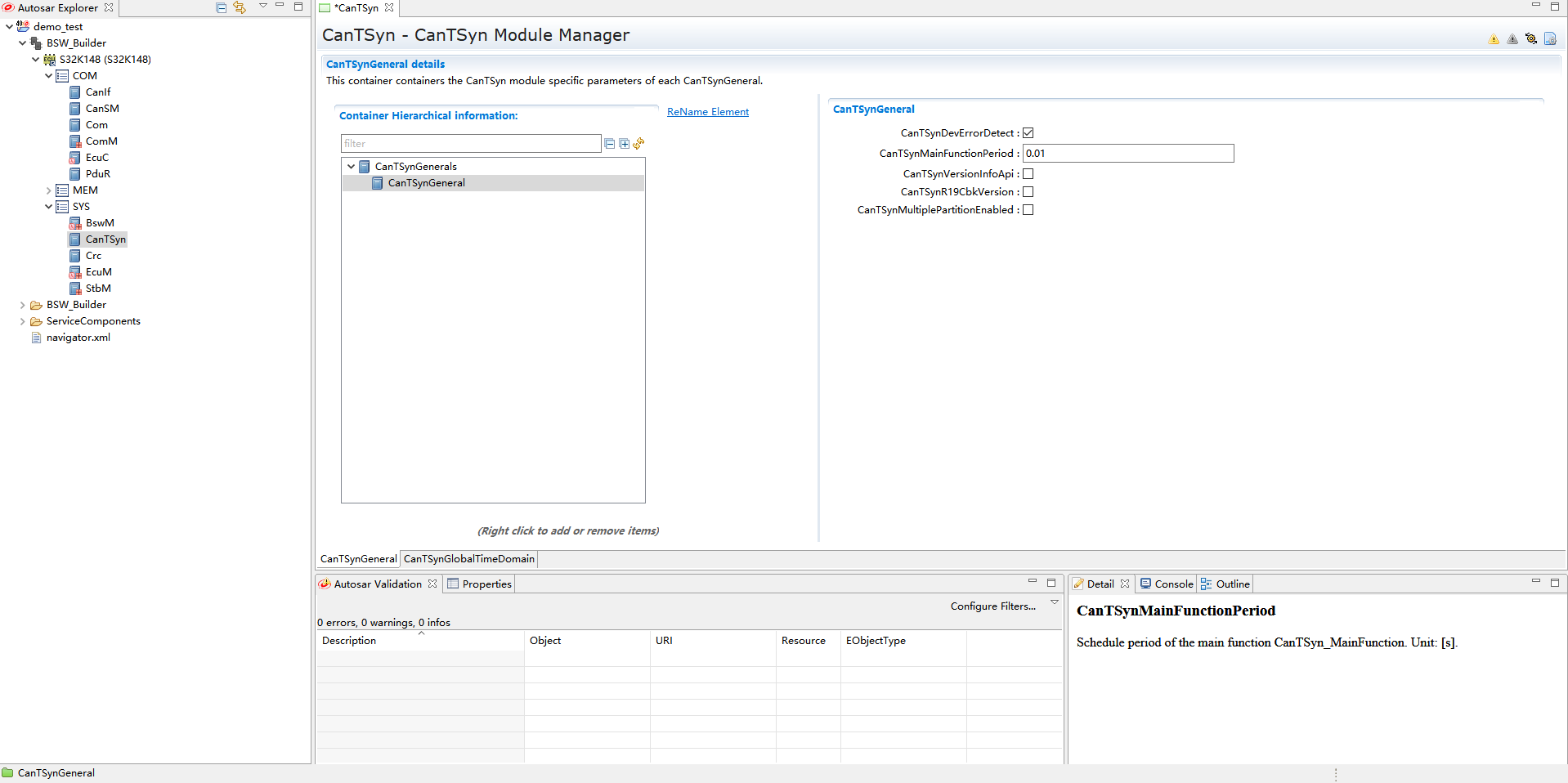Open the Console tab
Screen dimensions: 1568x783
point(1173,584)
